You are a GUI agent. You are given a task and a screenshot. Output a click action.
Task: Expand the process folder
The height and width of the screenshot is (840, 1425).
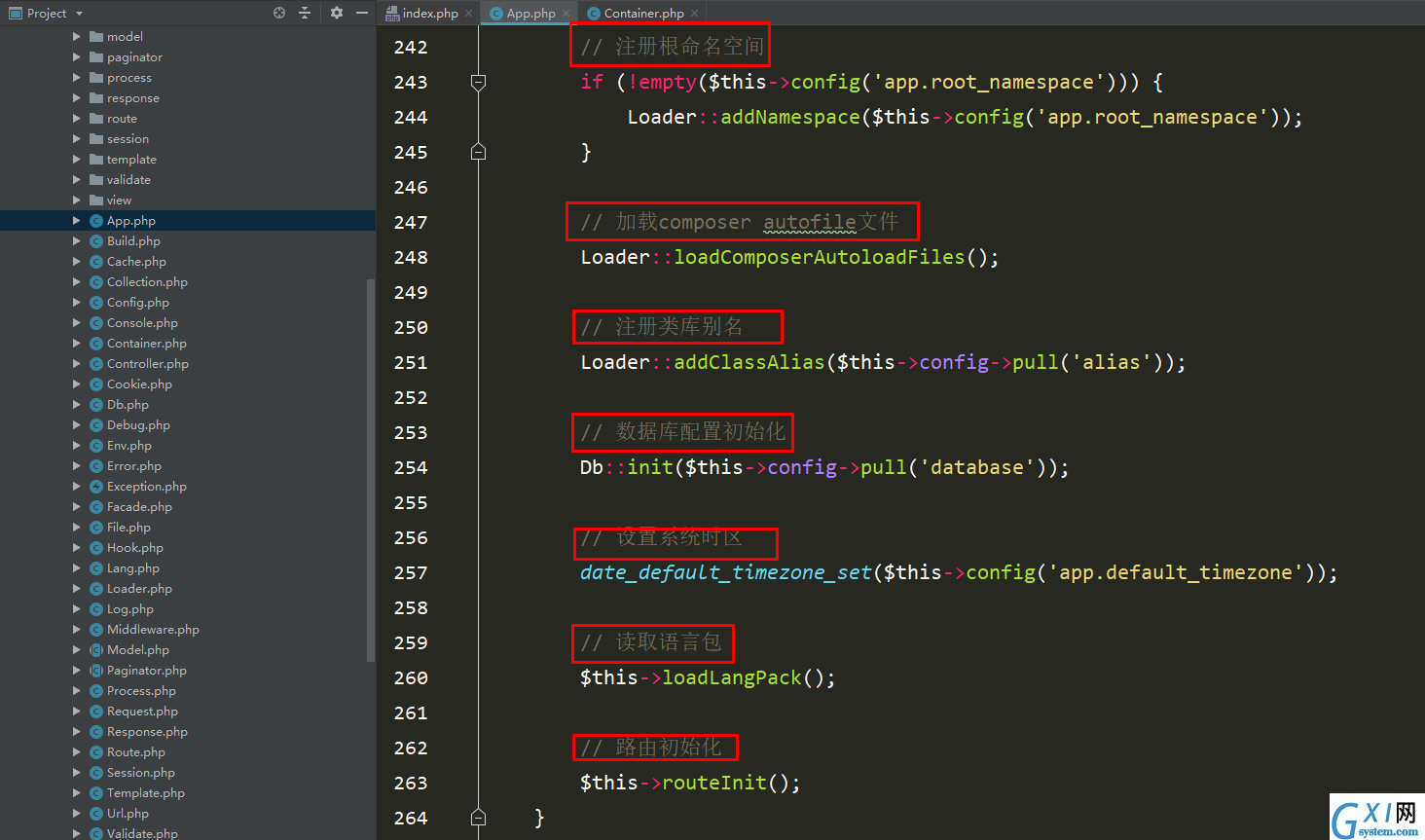click(77, 78)
